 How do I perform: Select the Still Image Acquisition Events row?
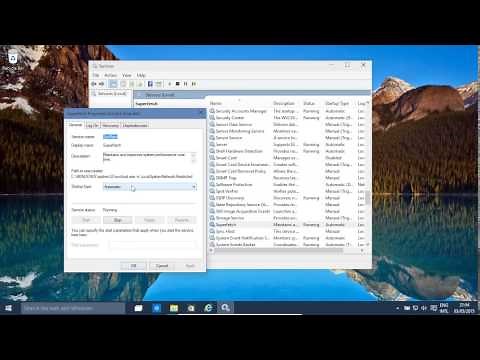[x=287, y=211]
